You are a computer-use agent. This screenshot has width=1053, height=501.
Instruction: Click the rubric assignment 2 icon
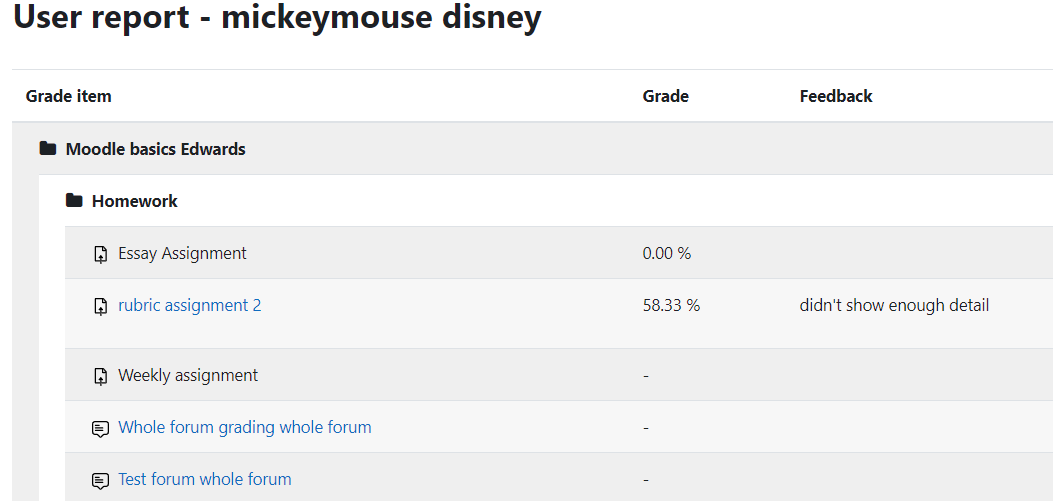[x=100, y=306]
